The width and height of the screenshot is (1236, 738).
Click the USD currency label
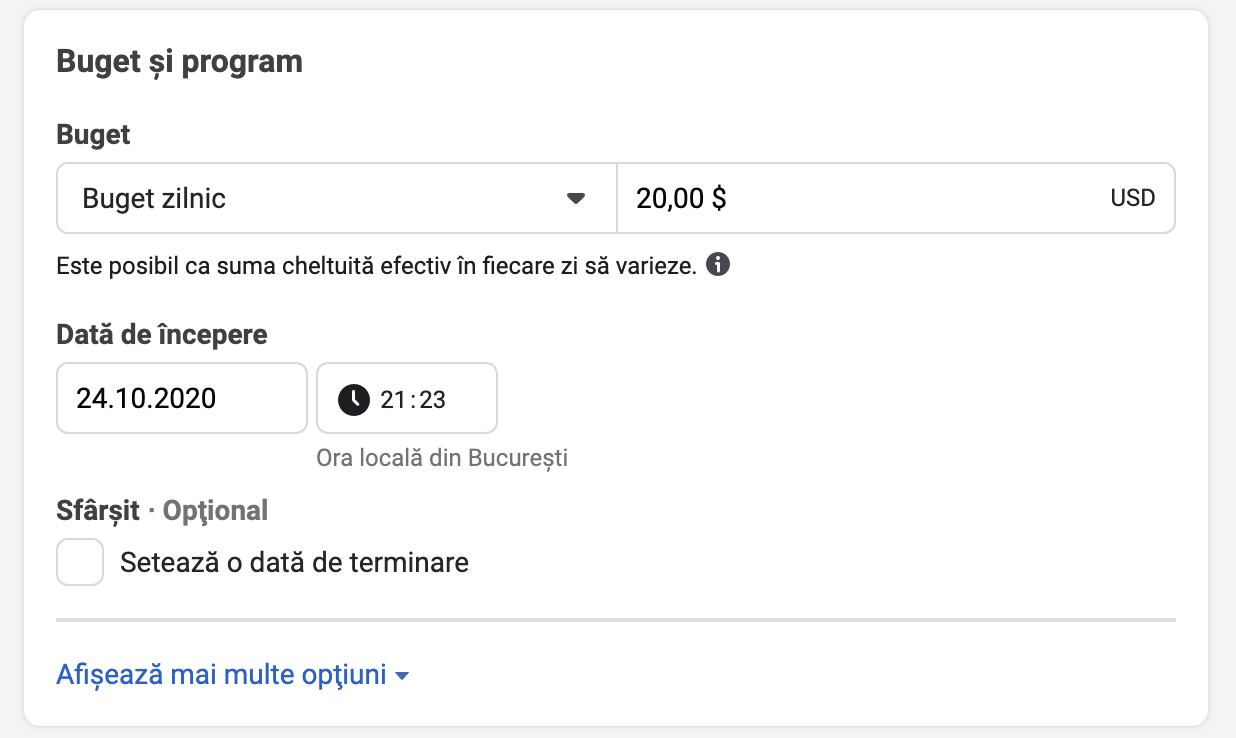coord(1132,198)
